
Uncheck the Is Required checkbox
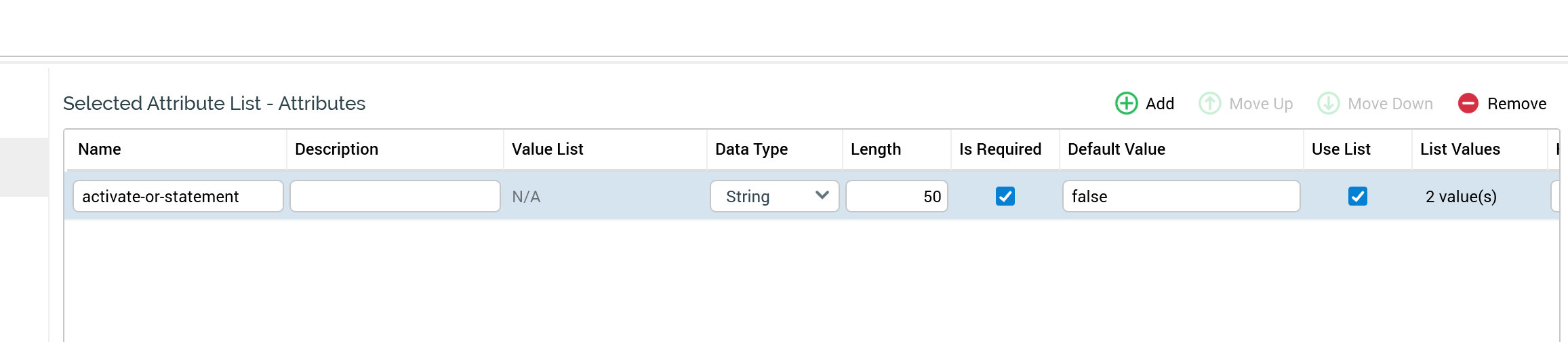tap(1005, 196)
